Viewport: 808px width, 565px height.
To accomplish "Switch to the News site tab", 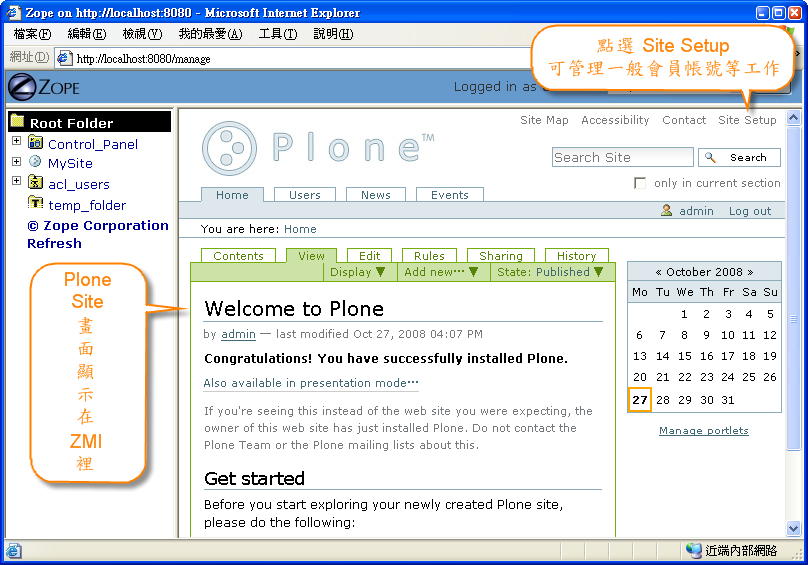I will click(x=376, y=195).
